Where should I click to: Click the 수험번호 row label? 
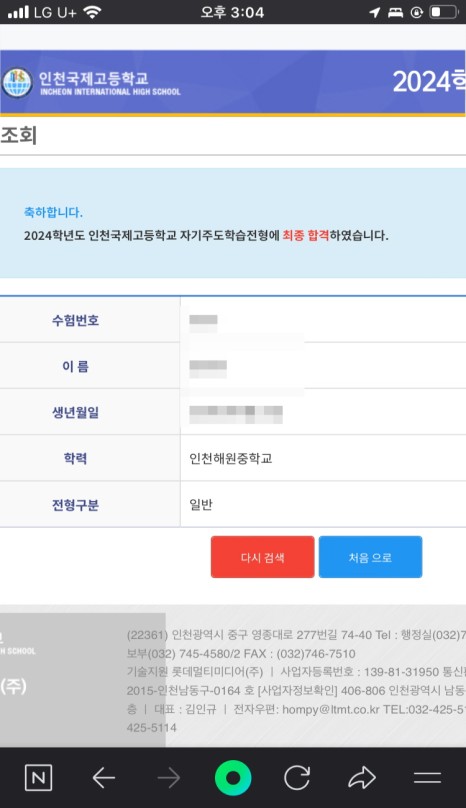[x=75, y=320]
